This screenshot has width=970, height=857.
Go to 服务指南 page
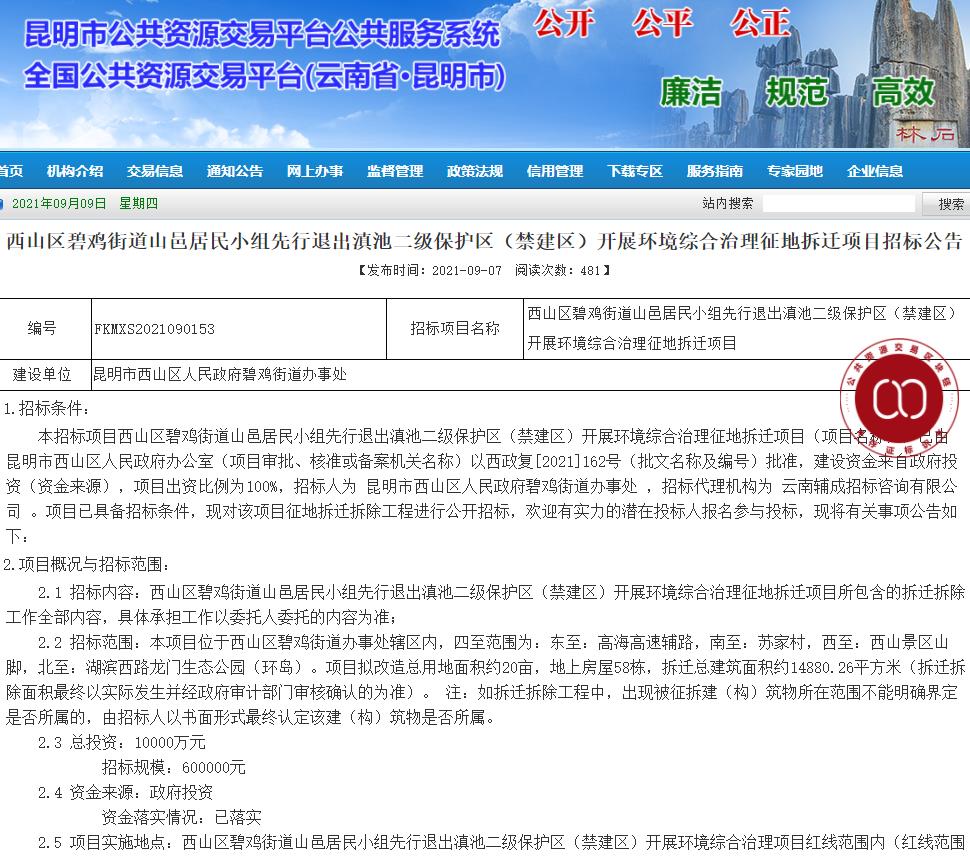coord(715,171)
